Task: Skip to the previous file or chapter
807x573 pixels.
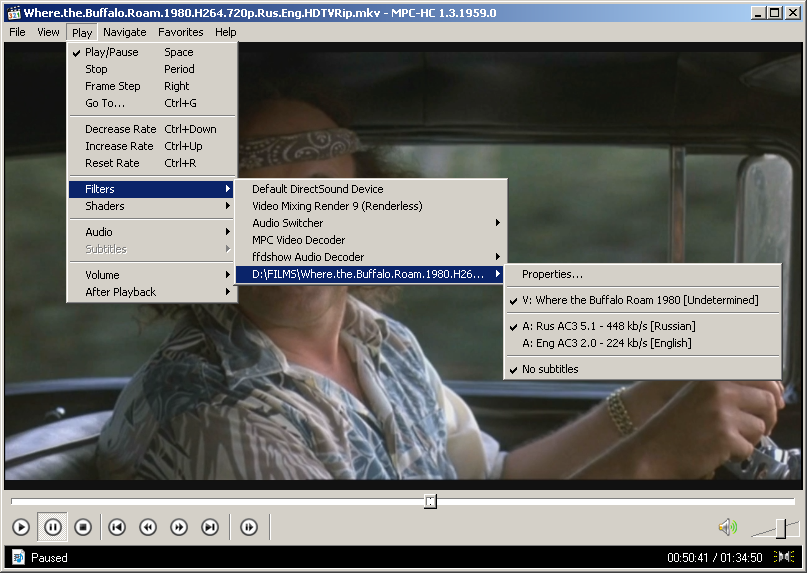Action: tap(117, 527)
